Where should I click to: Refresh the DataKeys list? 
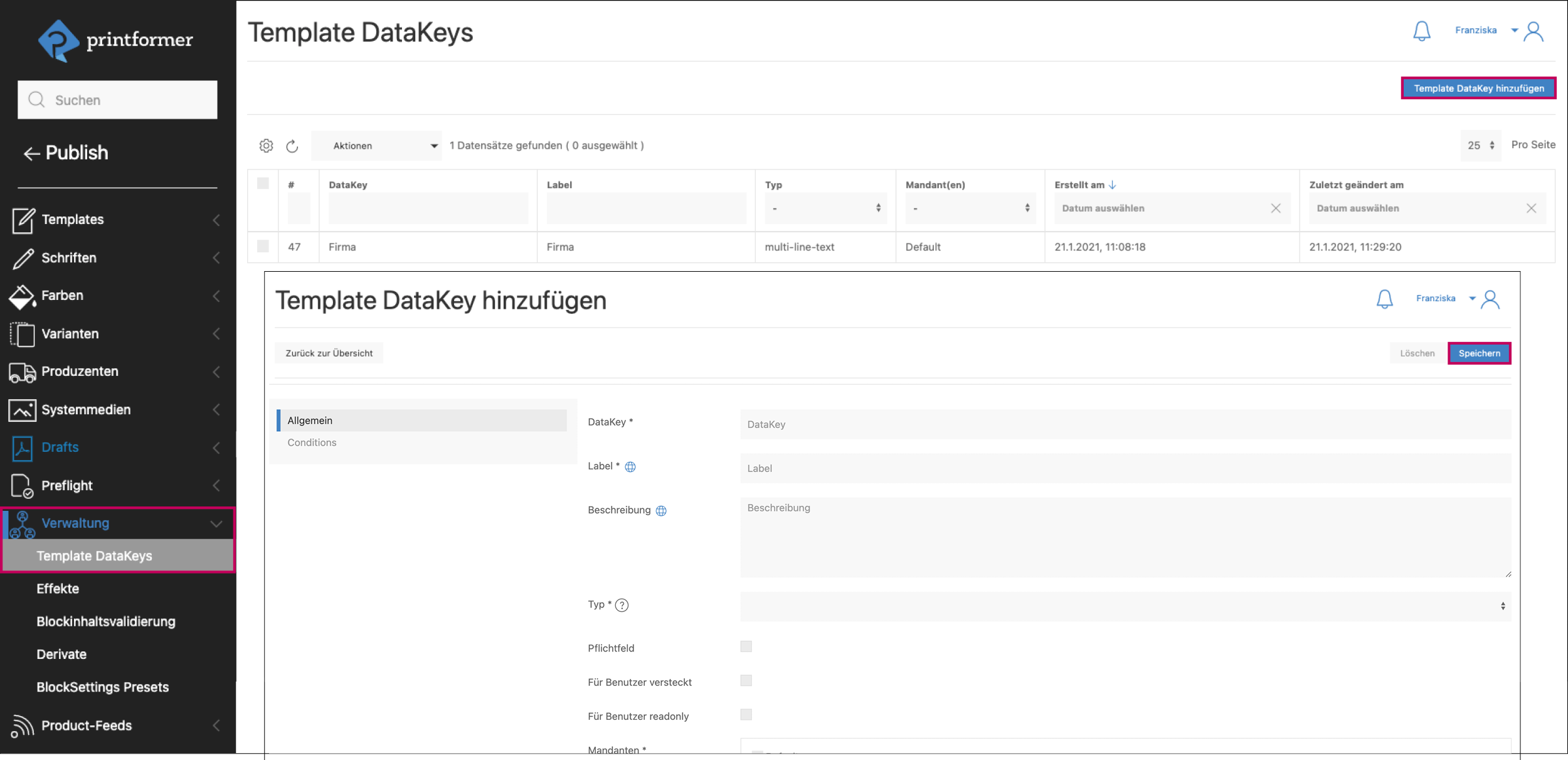click(x=292, y=145)
